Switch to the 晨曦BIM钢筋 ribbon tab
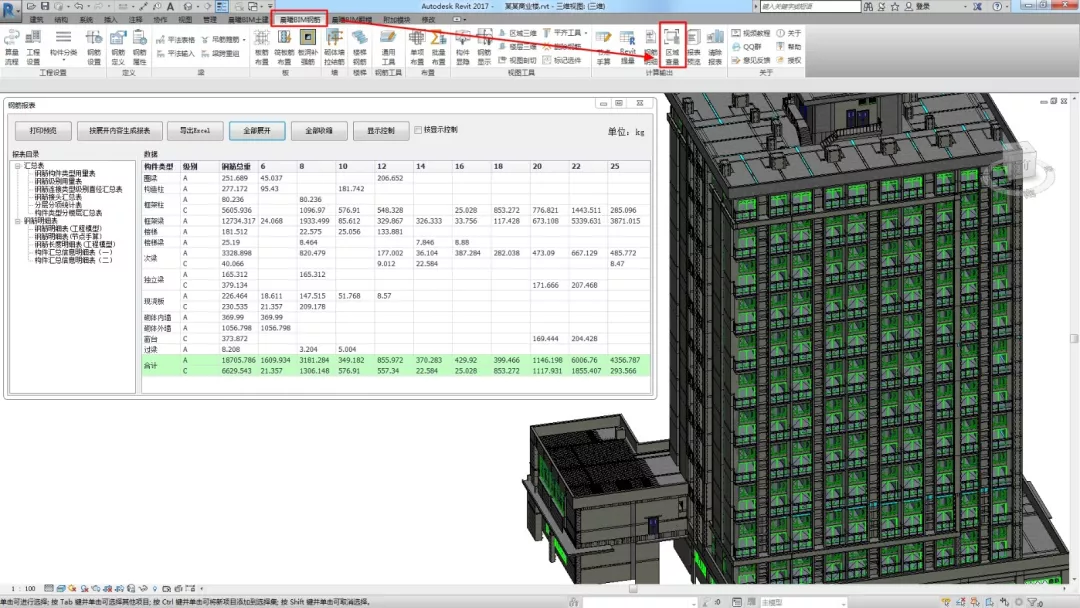Viewport: 1080px width, 608px height. [300, 19]
